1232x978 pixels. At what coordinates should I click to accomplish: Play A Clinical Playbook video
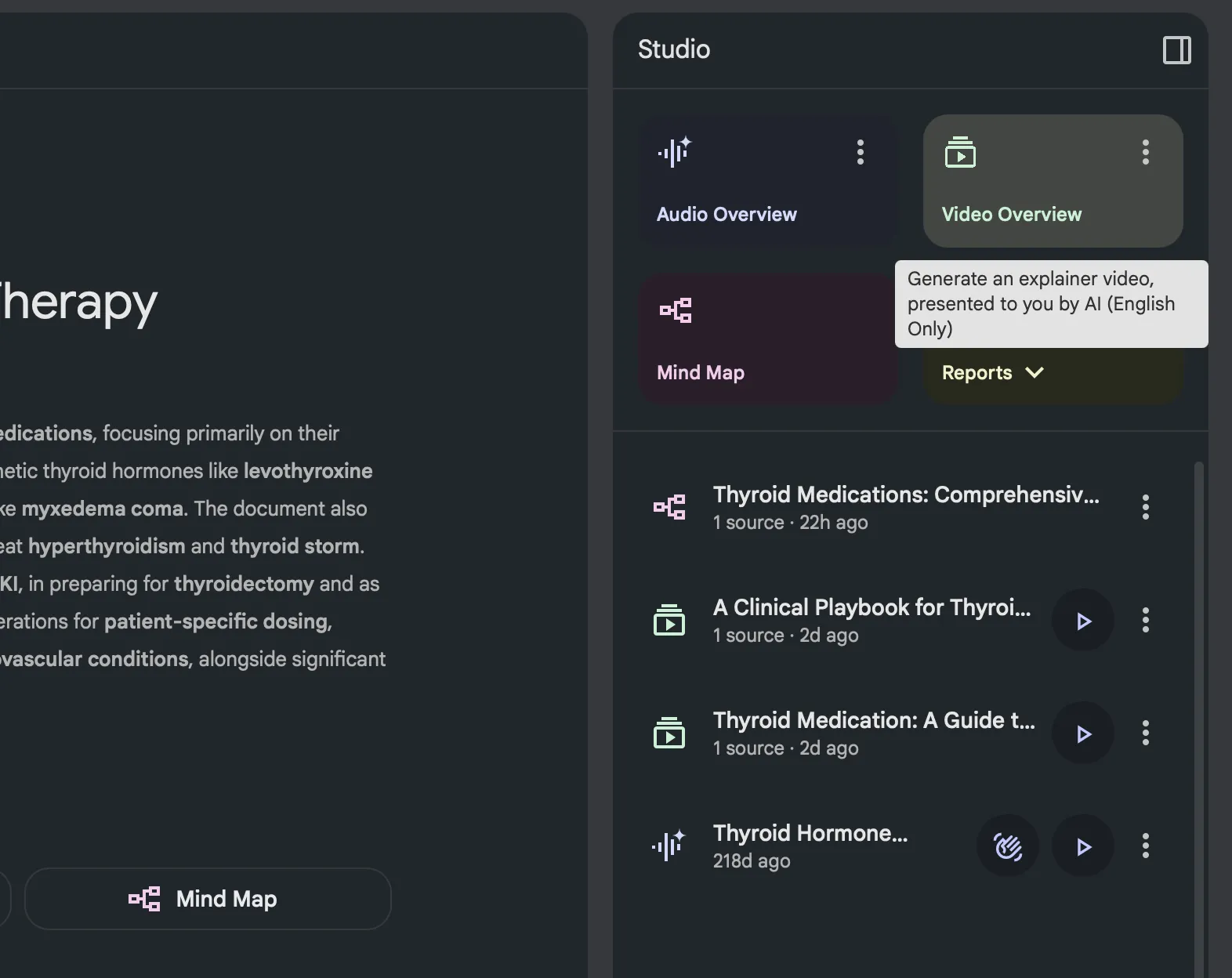click(x=1083, y=621)
